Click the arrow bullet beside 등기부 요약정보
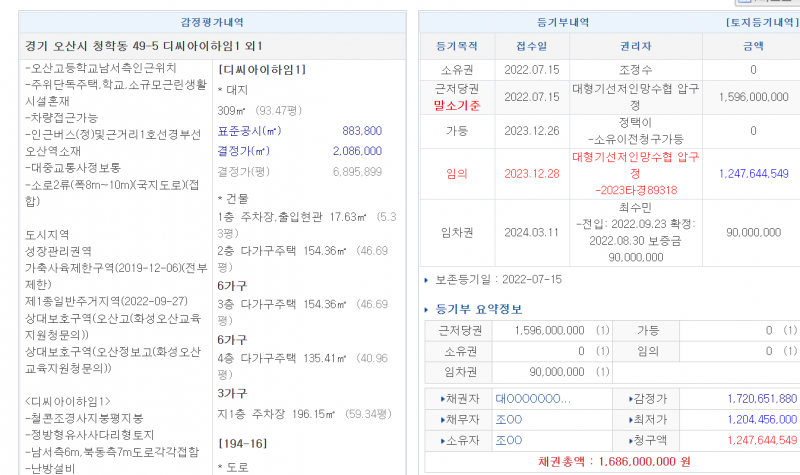 [427, 309]
